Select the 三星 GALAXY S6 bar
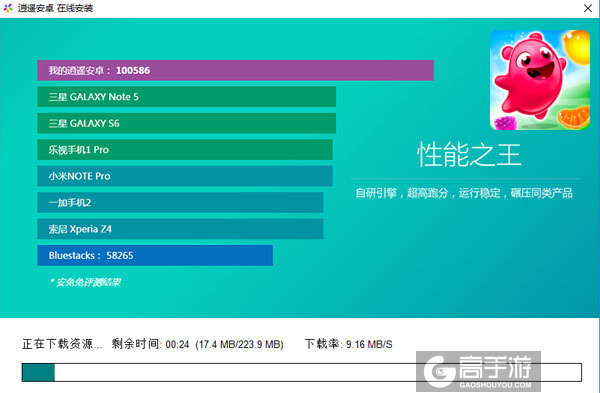The image size is (600, 393). 186,123
